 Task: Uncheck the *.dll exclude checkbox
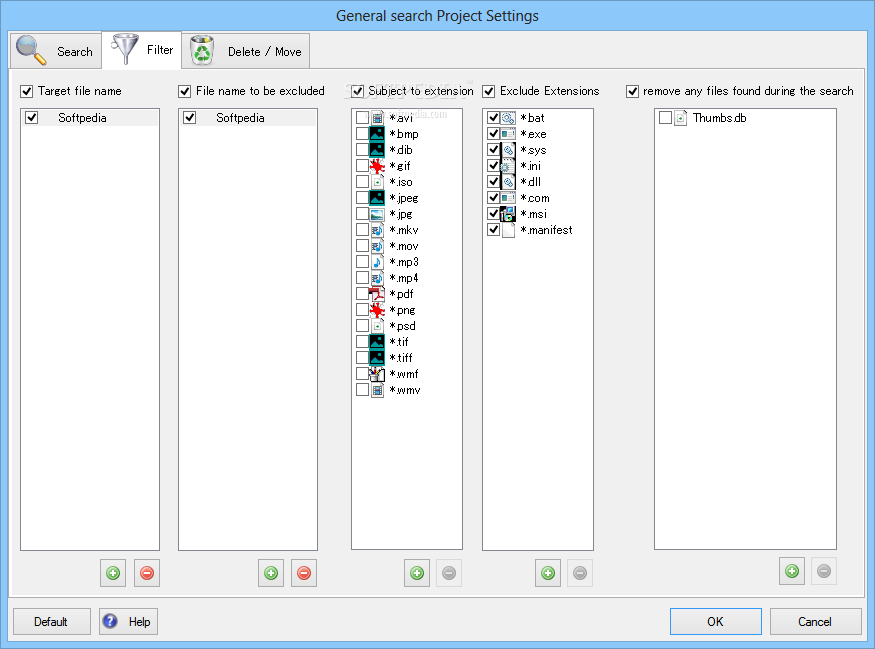tap(493, 181)
